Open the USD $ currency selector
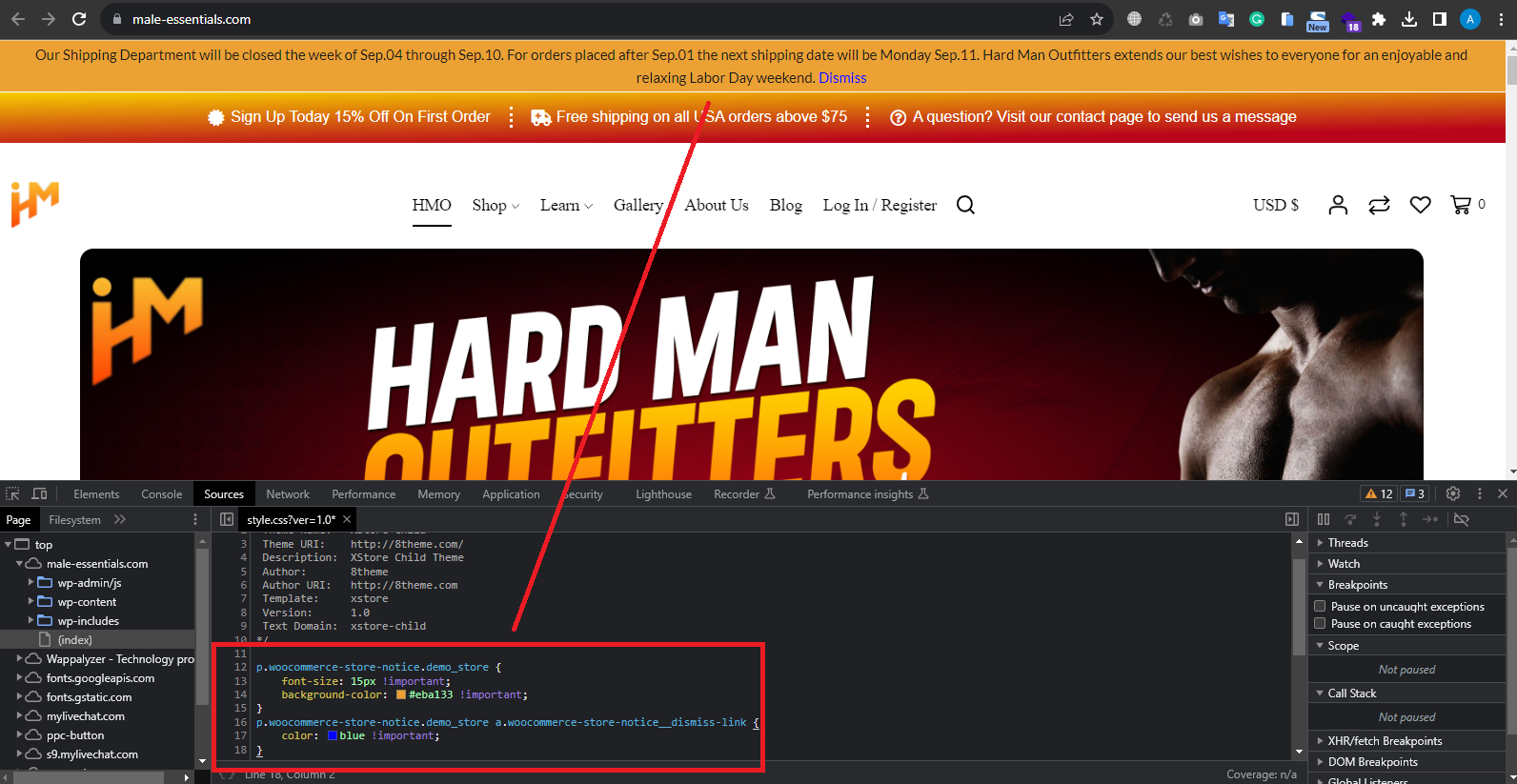This screenshot has width=1517, height=784. click(1275, 205)
